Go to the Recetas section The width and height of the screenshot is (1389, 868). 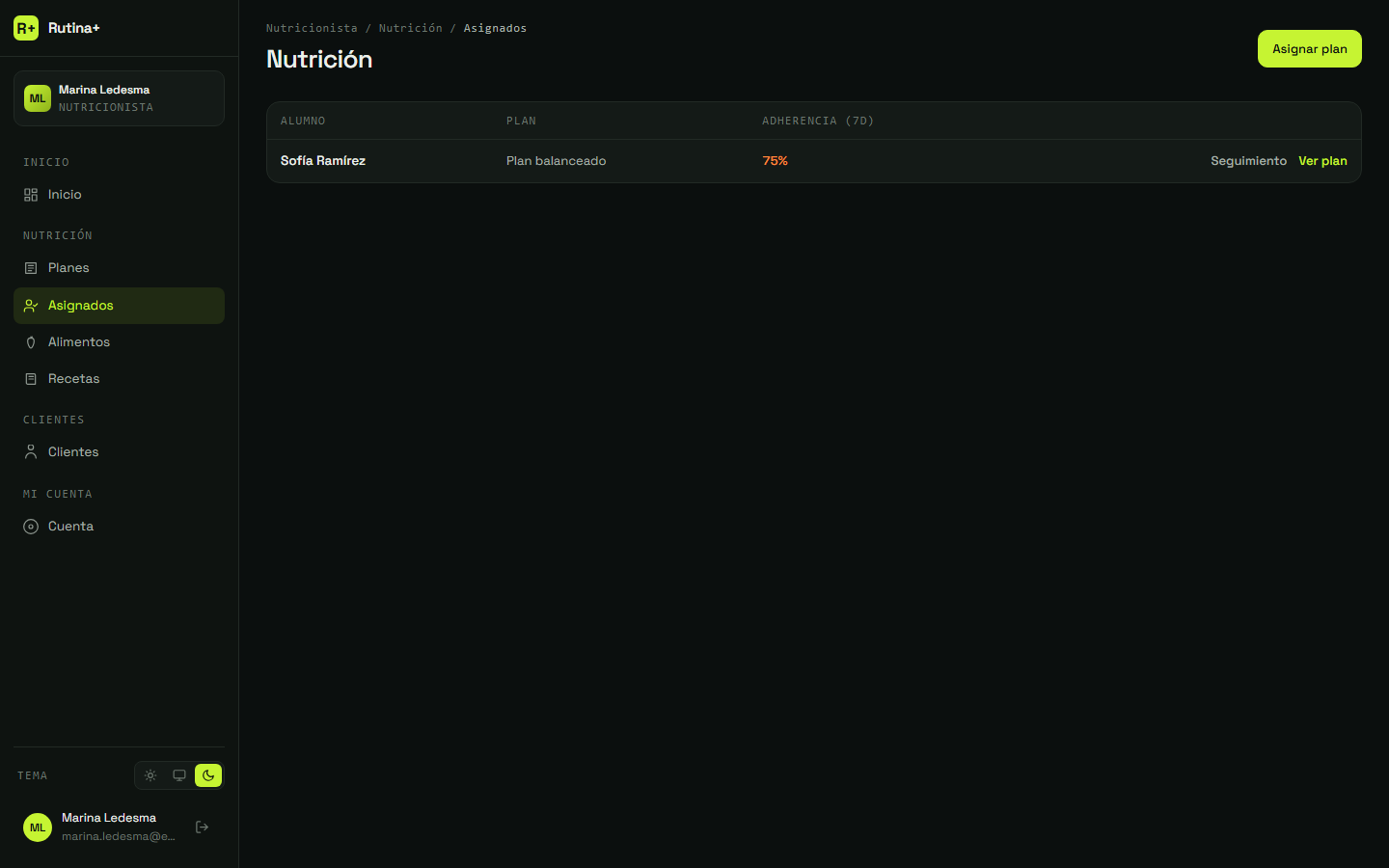pyautogui.click(x=119, y=379)
